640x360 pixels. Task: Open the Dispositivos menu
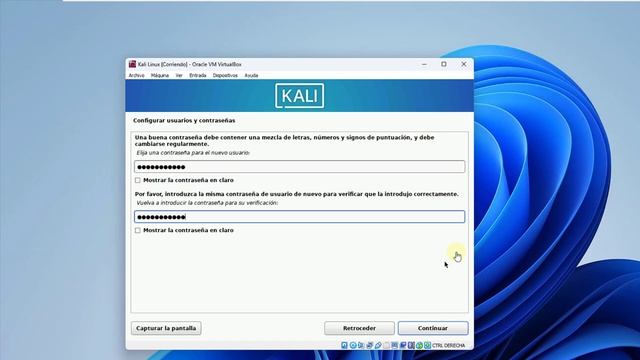pyautogui.click(x=225, y=76)
